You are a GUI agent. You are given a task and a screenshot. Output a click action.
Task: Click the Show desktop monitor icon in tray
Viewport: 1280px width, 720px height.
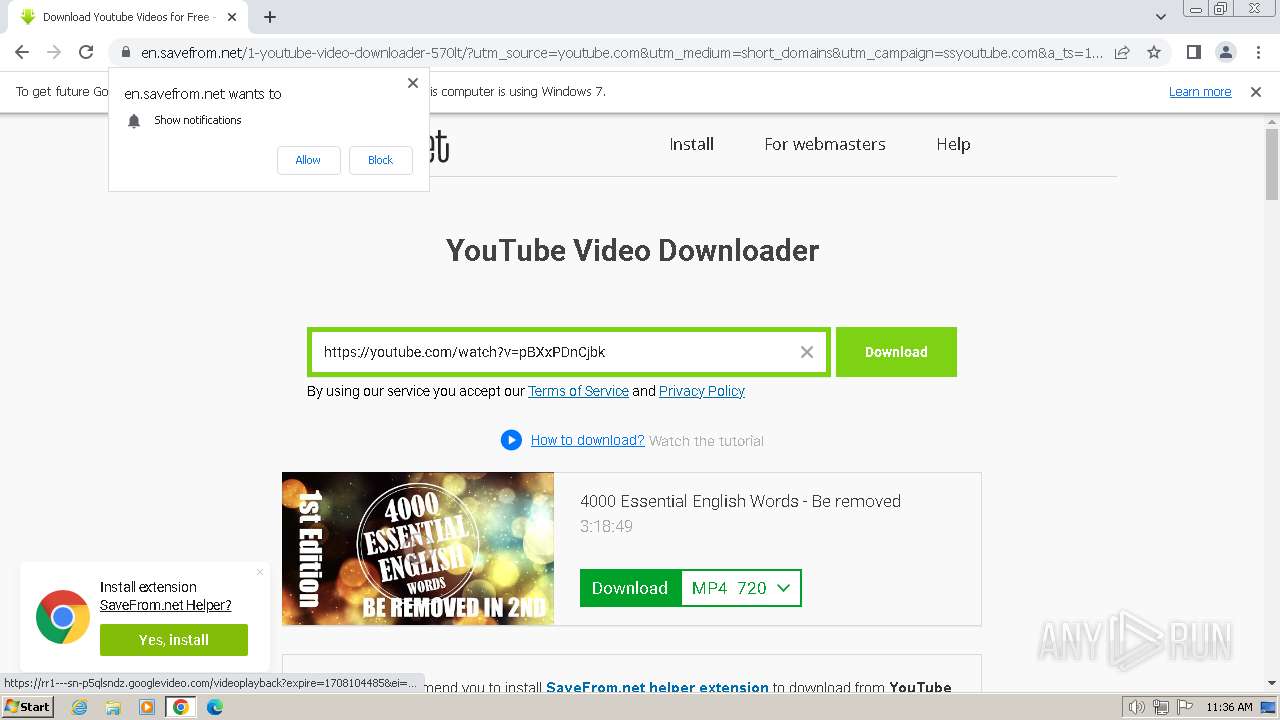[x=1268, y=707]
